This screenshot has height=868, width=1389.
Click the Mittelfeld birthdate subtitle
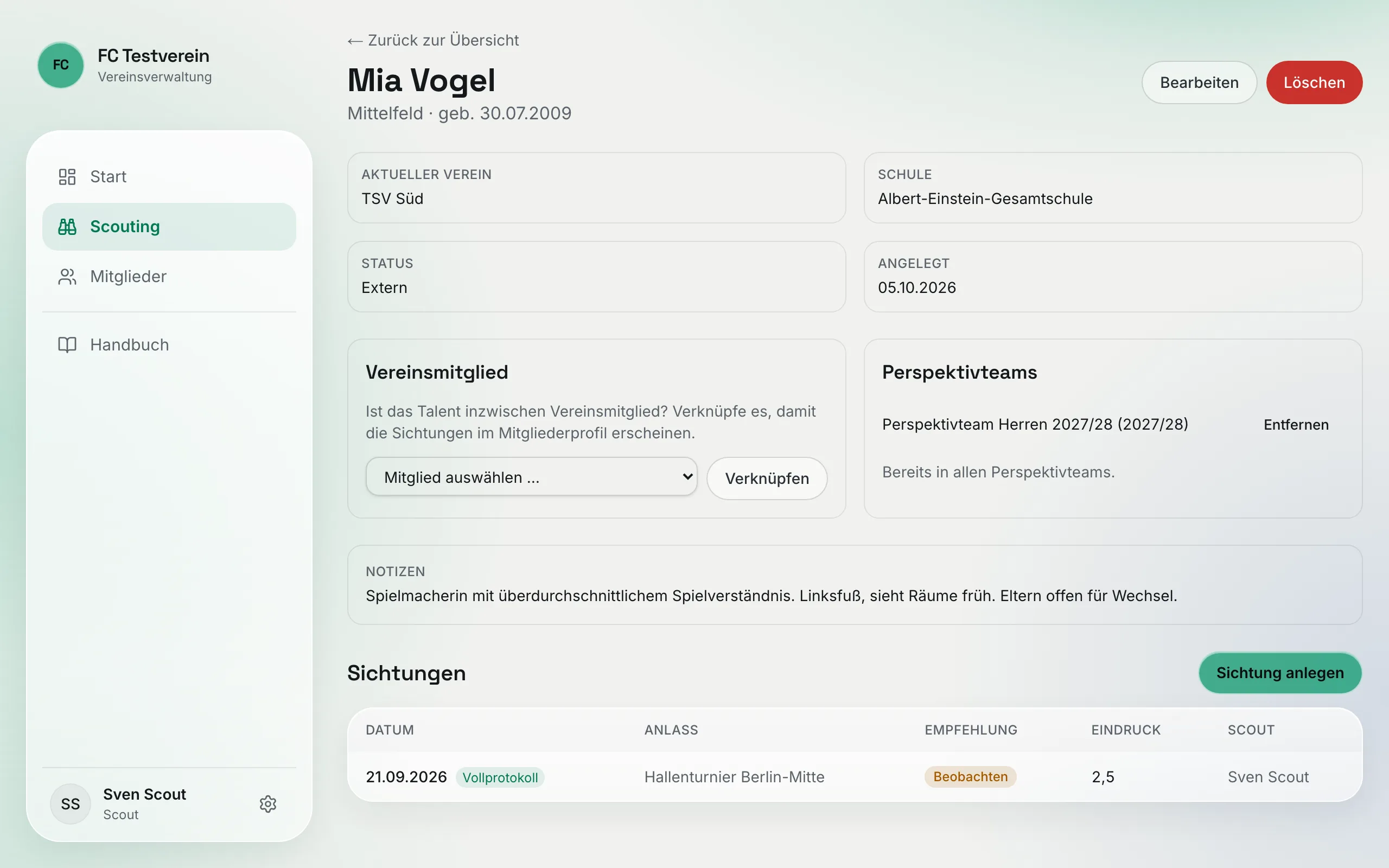pos(459,114)
